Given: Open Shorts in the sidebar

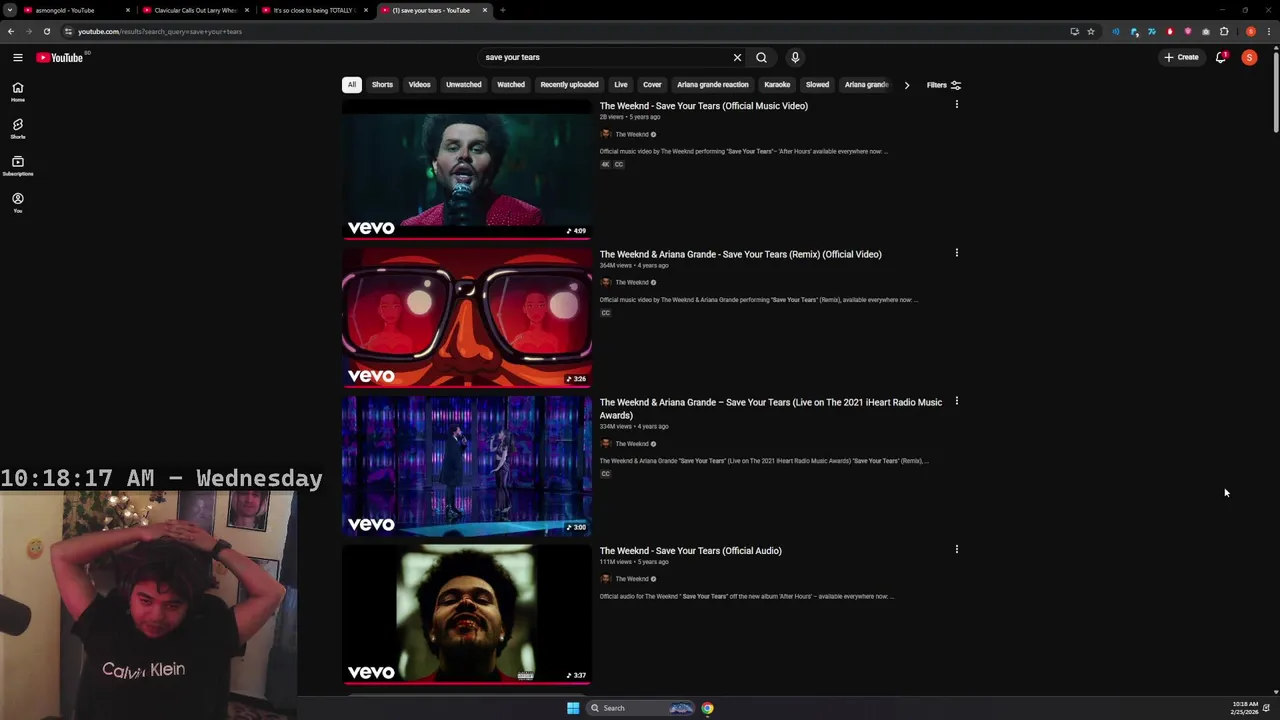Looking at the screenshot, I should click(x=17, y=129).
